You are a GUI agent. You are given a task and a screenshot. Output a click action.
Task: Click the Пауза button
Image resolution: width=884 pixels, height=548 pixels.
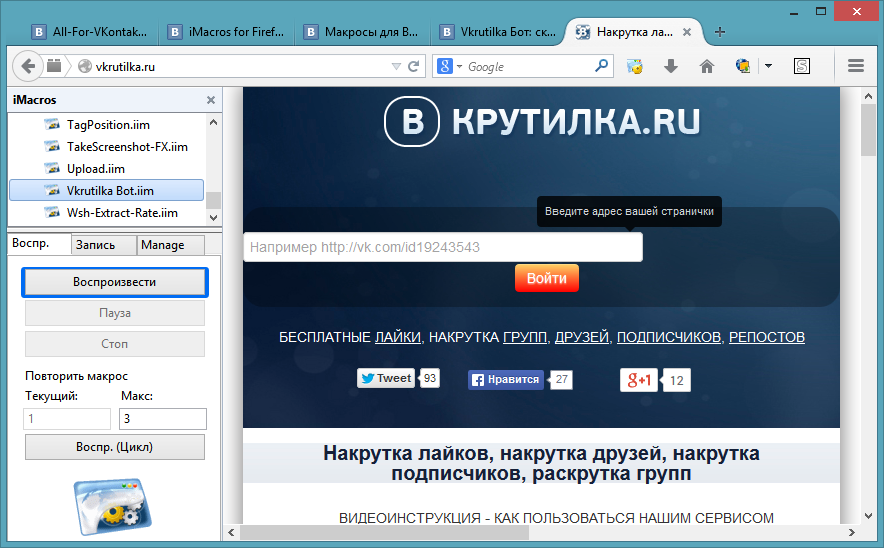pos(115,313)
